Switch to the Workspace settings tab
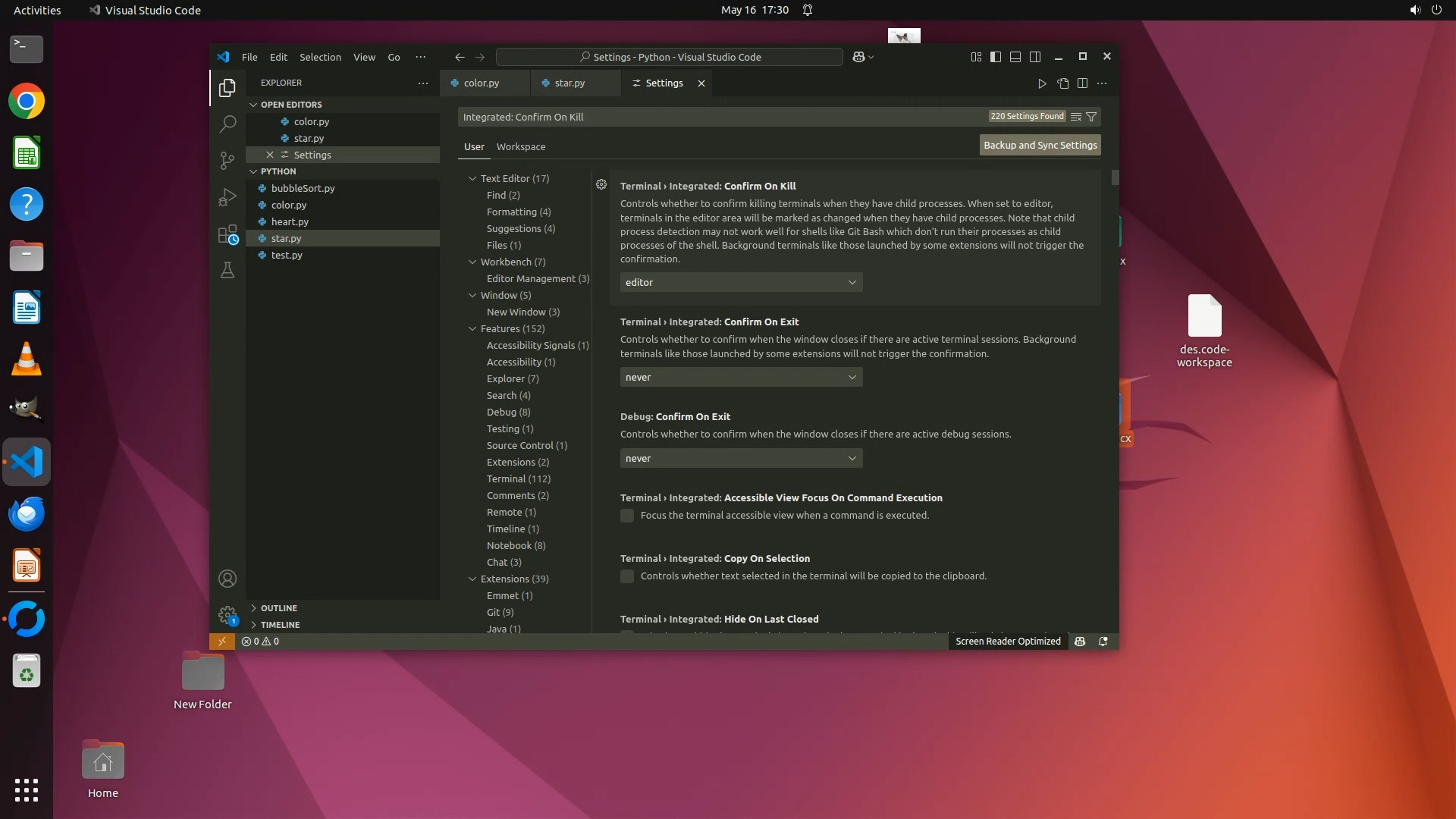The width and height of the screenshot is (1456, 819). pyautogui.click(x=520, y=147)
